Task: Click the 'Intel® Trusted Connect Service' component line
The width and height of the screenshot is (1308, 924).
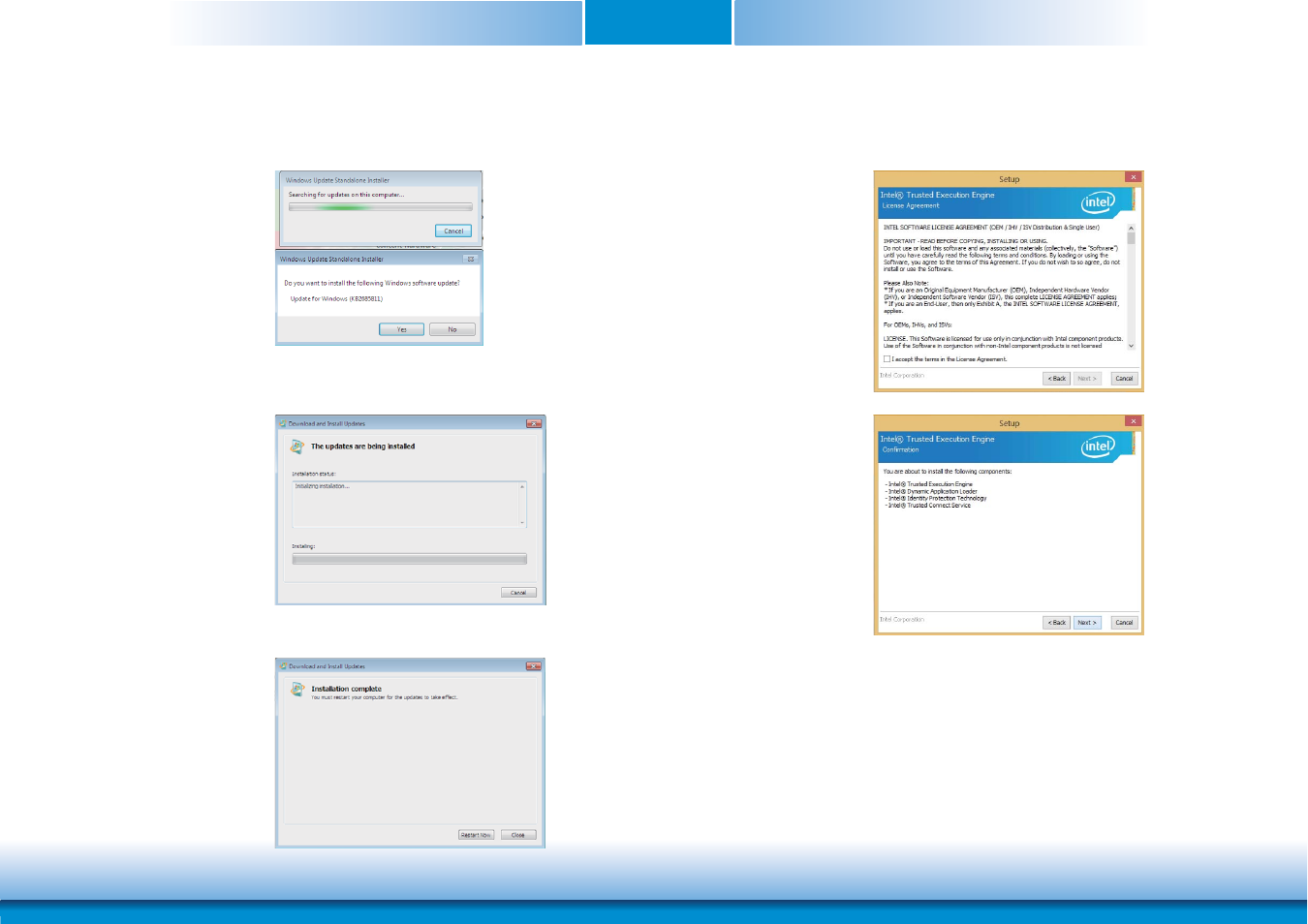Action: 927,506
